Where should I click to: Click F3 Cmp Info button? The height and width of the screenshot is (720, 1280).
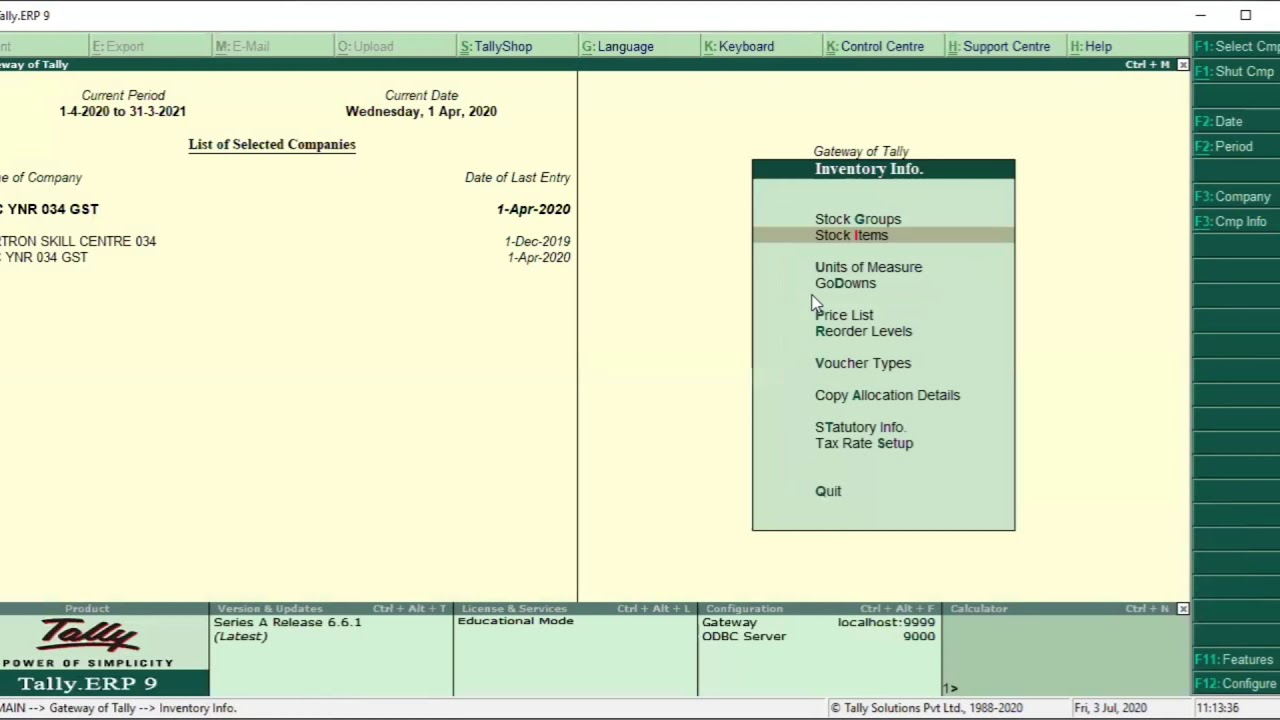pyautogui.click(x=1236, y=221)
